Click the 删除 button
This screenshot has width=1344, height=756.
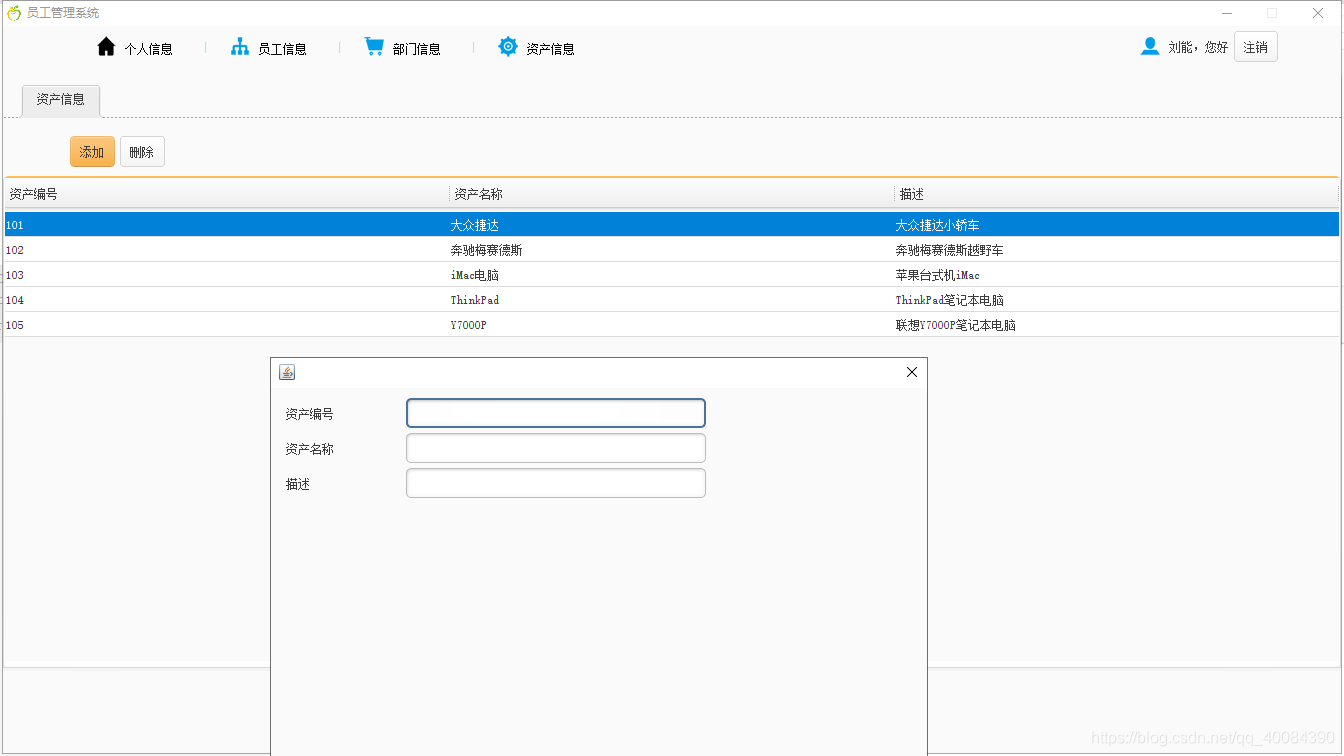click(x=142, y=152)
